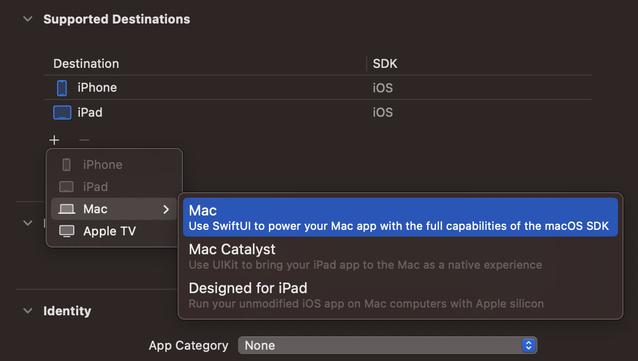Click iOS SDK cell for iPhone
This screenshot has width=638, height=361.
383,88
